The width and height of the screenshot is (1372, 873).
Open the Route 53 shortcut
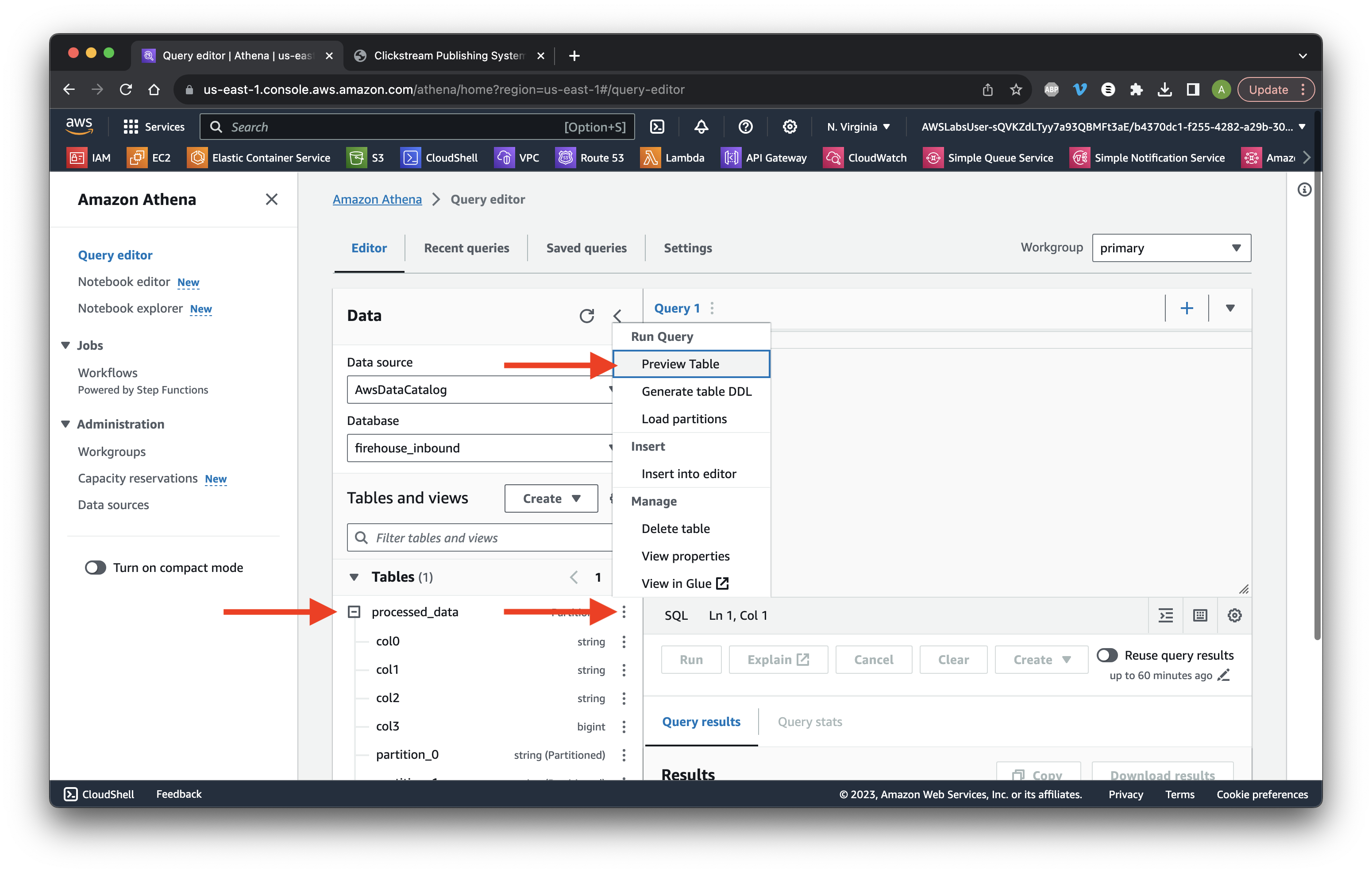tap(590, 158)
